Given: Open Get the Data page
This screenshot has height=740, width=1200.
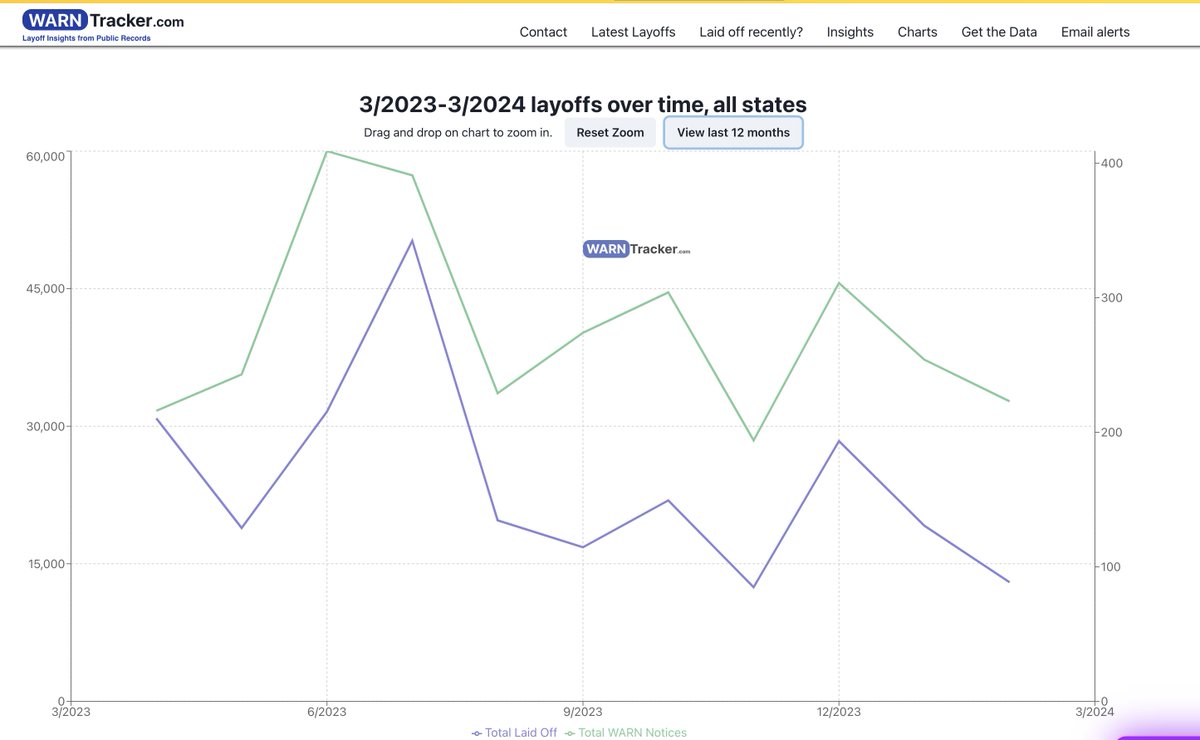Looking at the screenshot, I should click(x=999, y=32).
